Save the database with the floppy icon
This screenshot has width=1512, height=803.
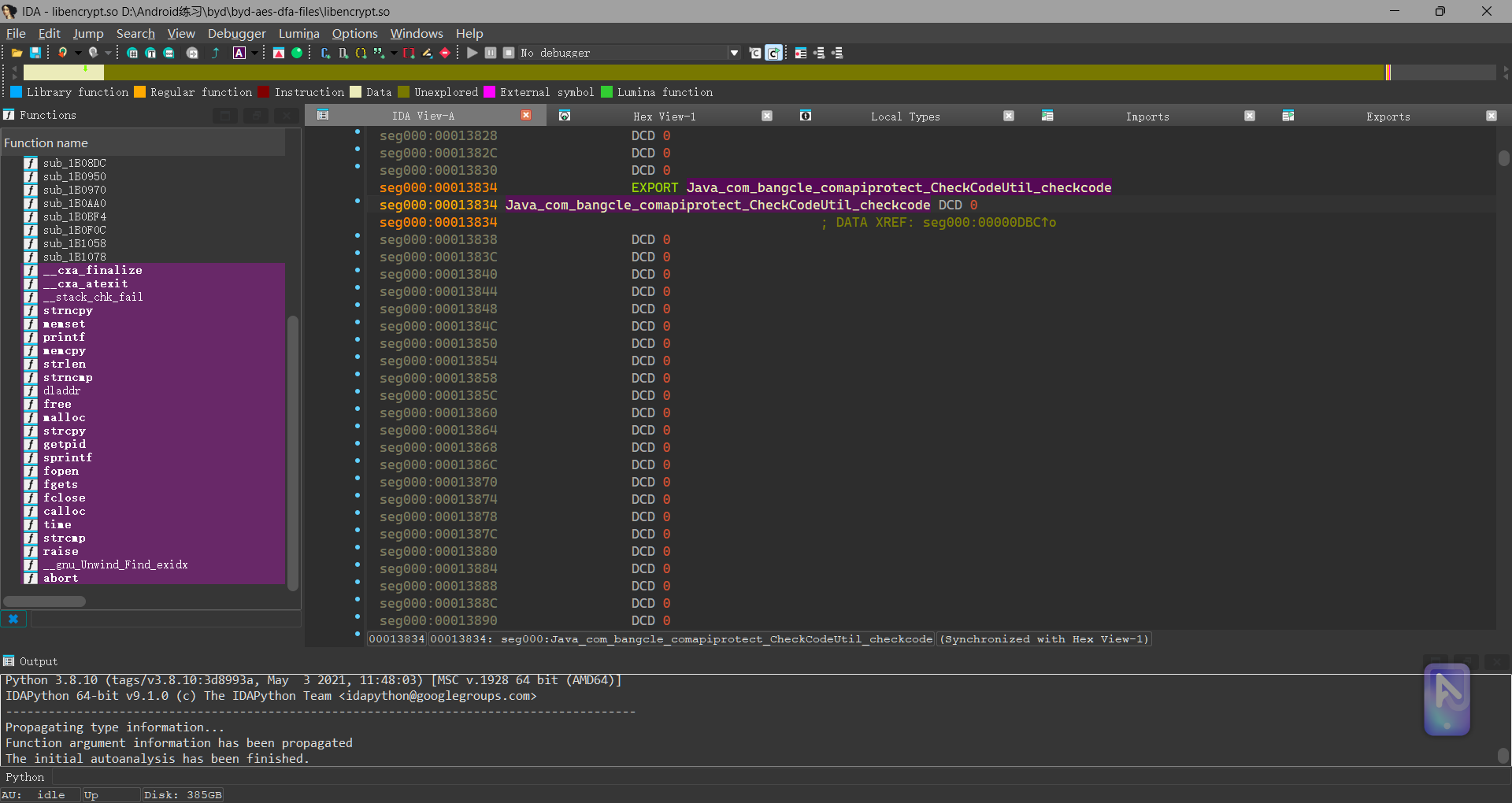35,53
